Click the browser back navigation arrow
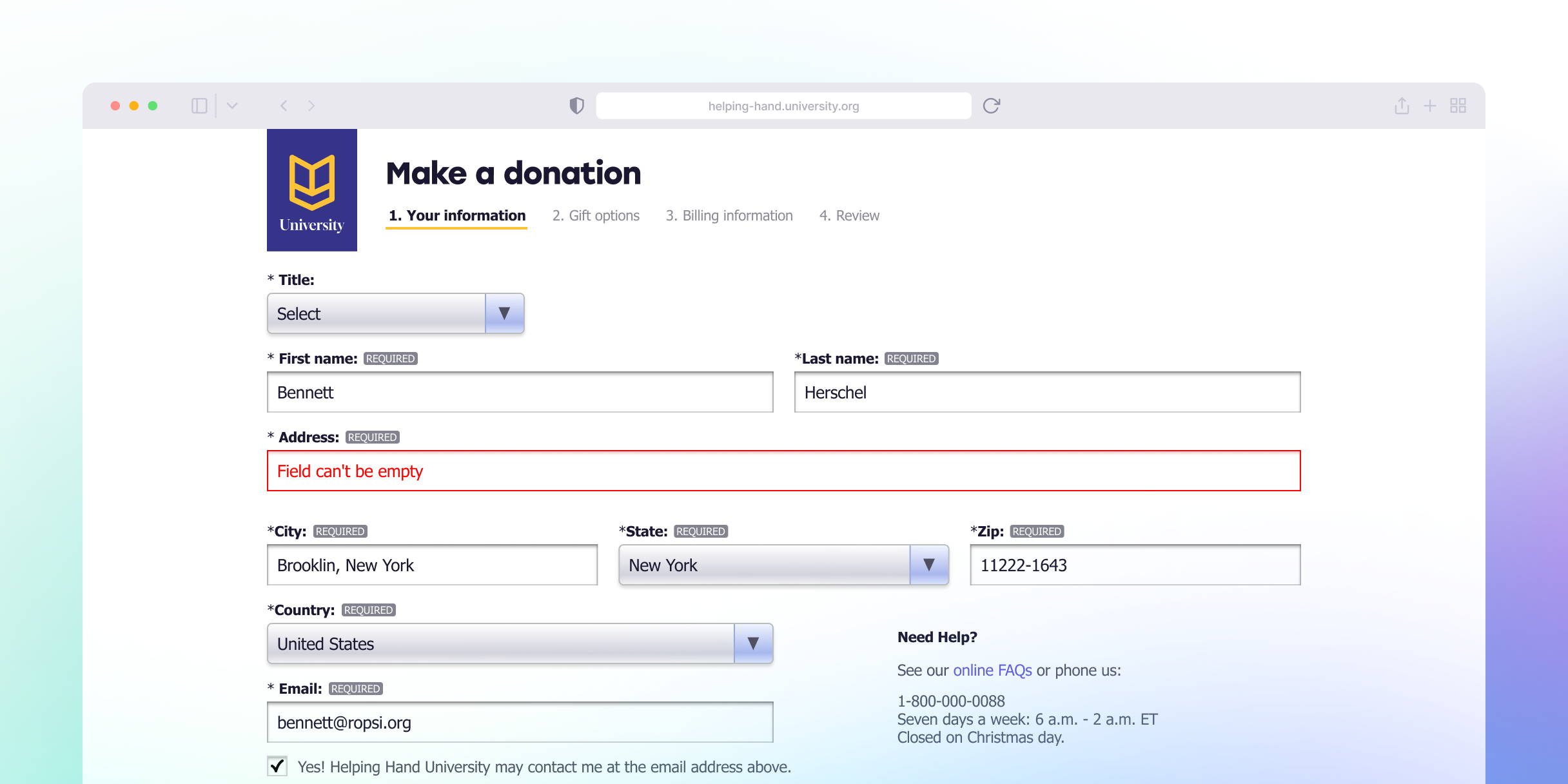The image size is (1568, 784). click(x=284, y=105)
